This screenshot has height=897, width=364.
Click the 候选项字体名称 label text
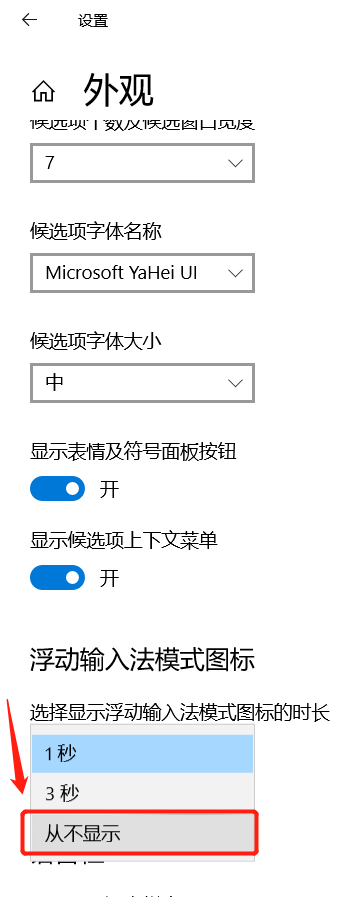coord(96,231)
